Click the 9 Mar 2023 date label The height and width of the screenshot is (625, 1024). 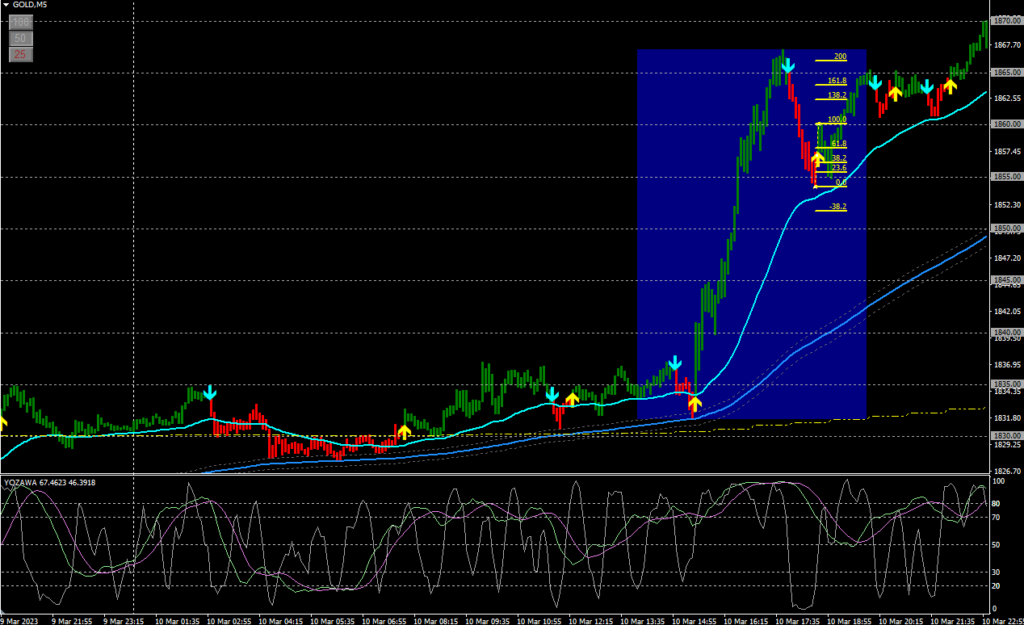point(19,620)
